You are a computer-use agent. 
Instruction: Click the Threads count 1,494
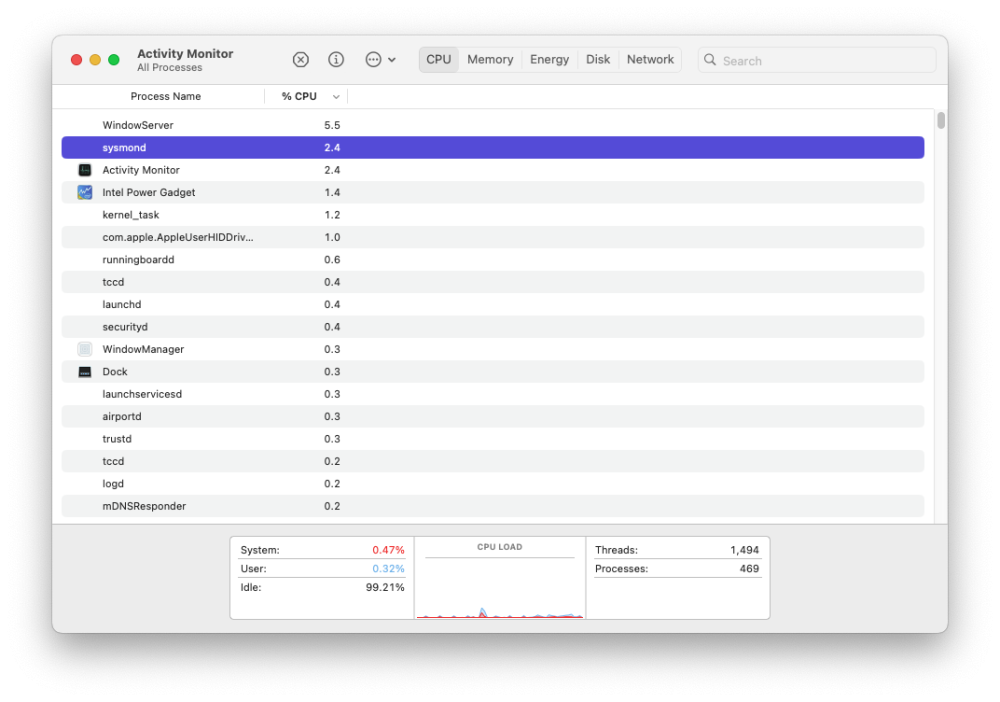click(x=744, y=550)
